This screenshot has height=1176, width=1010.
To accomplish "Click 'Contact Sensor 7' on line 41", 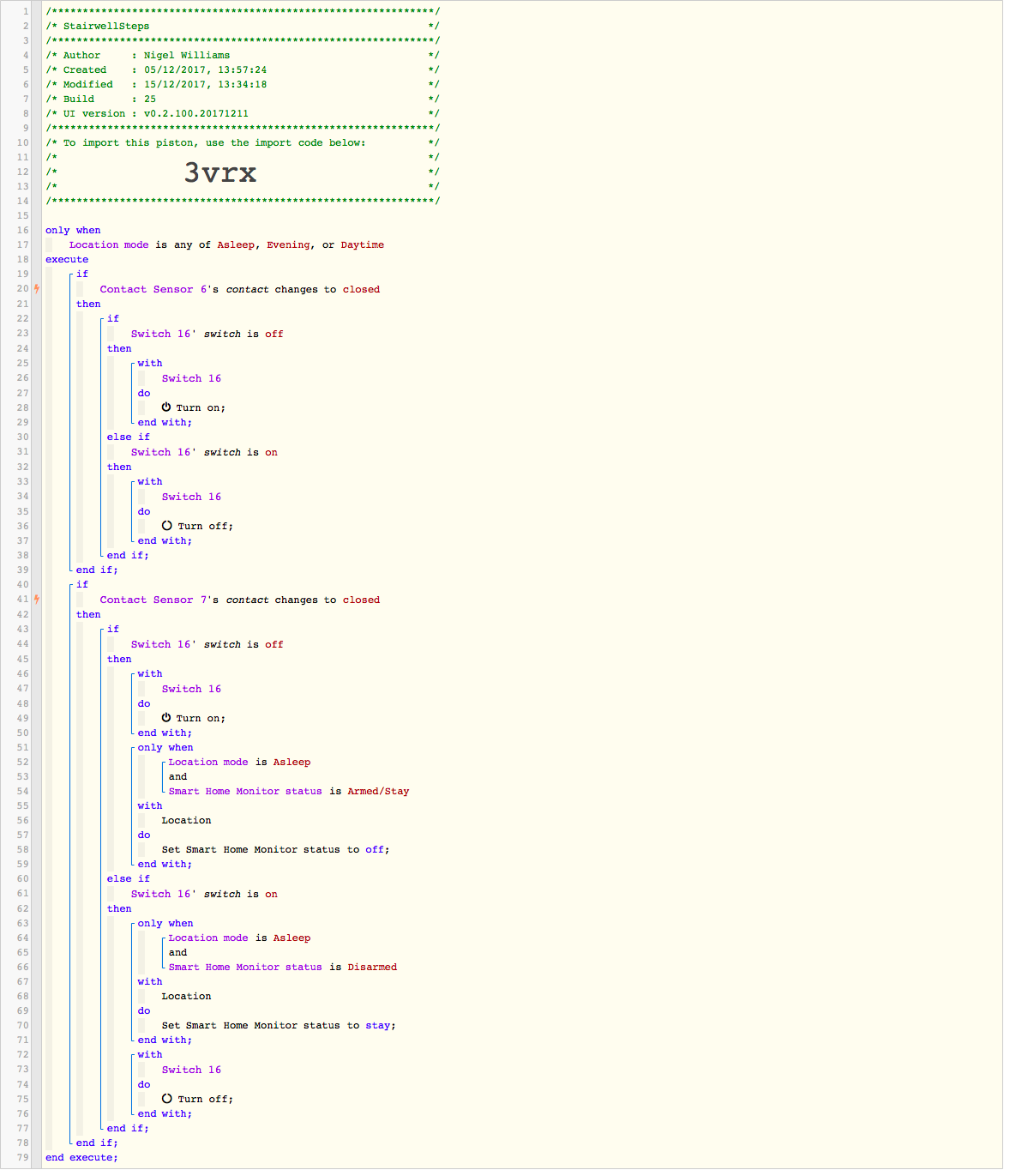I will point(153,600).
